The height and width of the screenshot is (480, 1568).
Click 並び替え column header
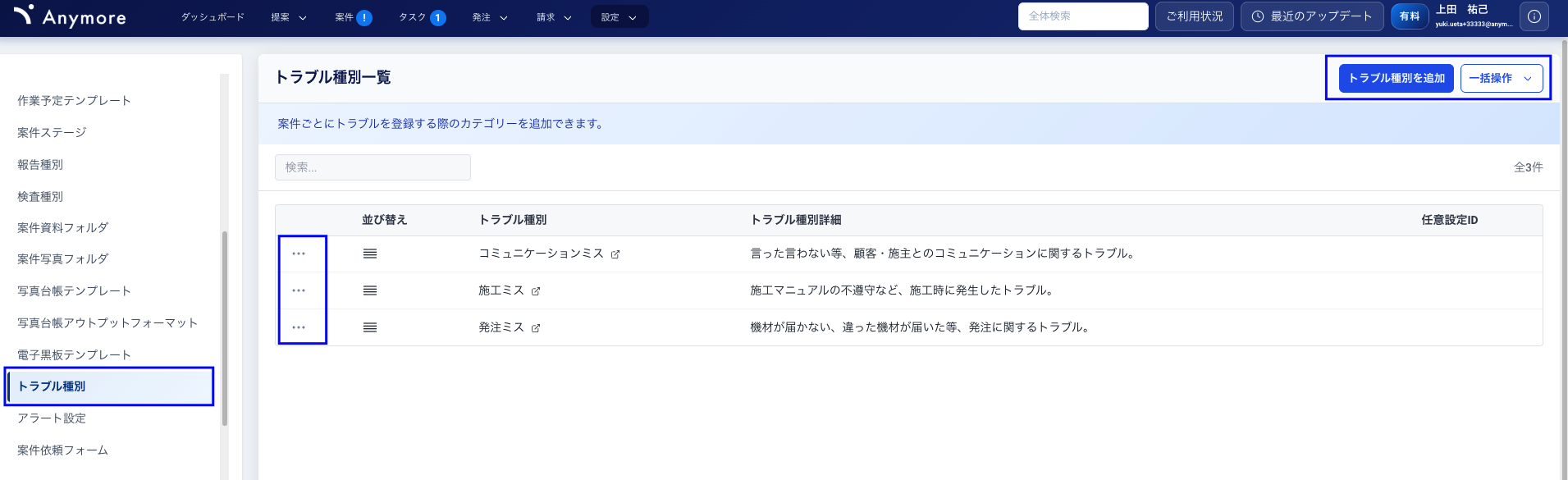pos(384,220)
